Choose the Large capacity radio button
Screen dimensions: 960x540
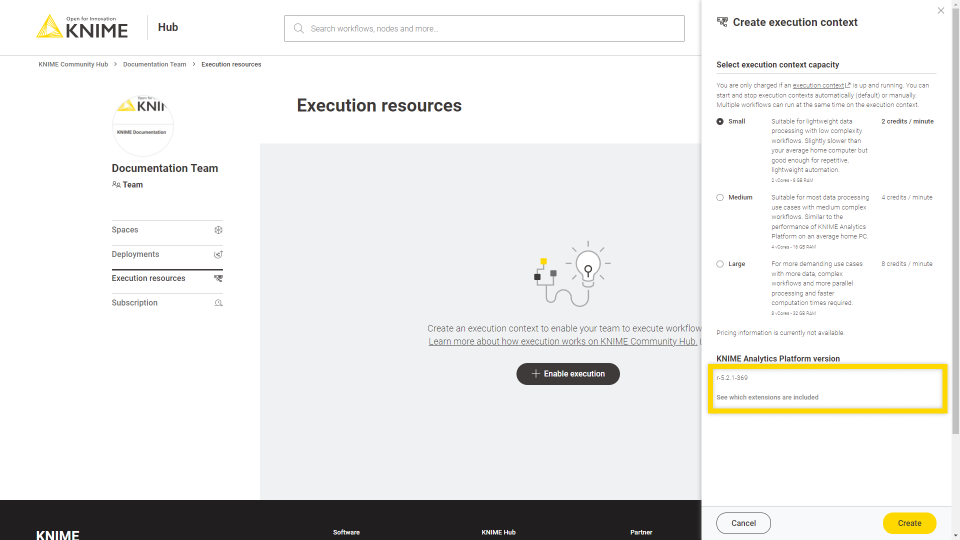(720, 264)
